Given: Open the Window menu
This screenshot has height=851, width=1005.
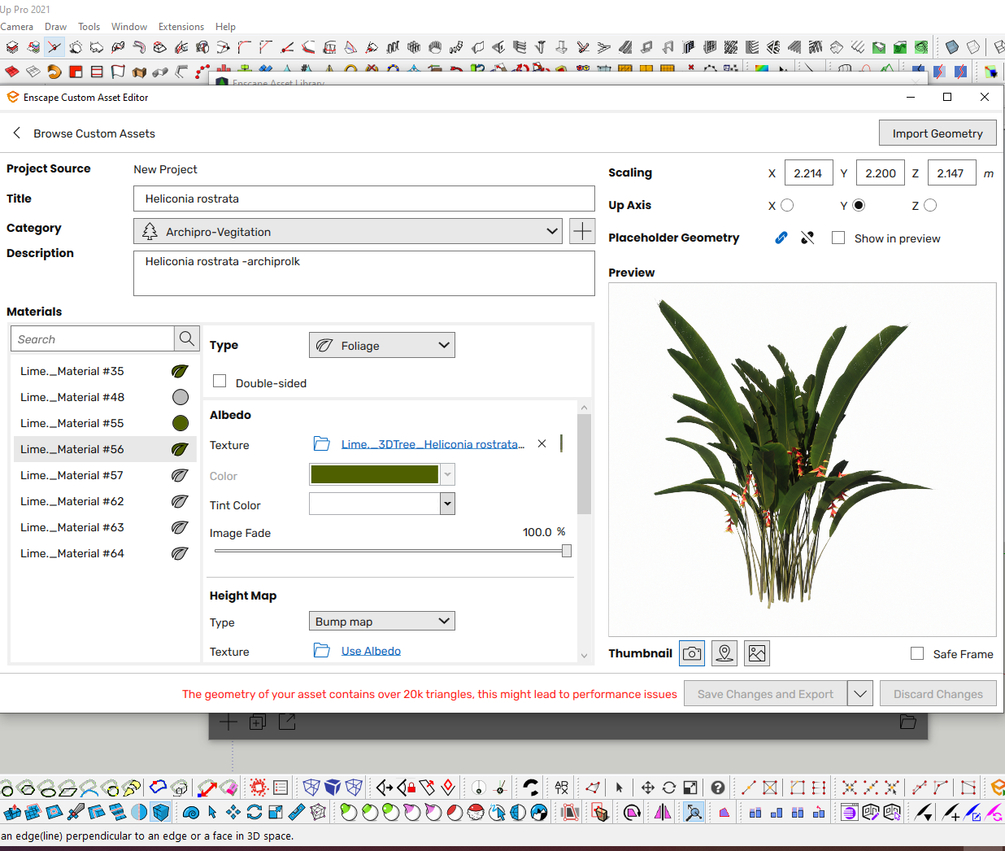Looking at the screenshot, I should pos(129,26).
